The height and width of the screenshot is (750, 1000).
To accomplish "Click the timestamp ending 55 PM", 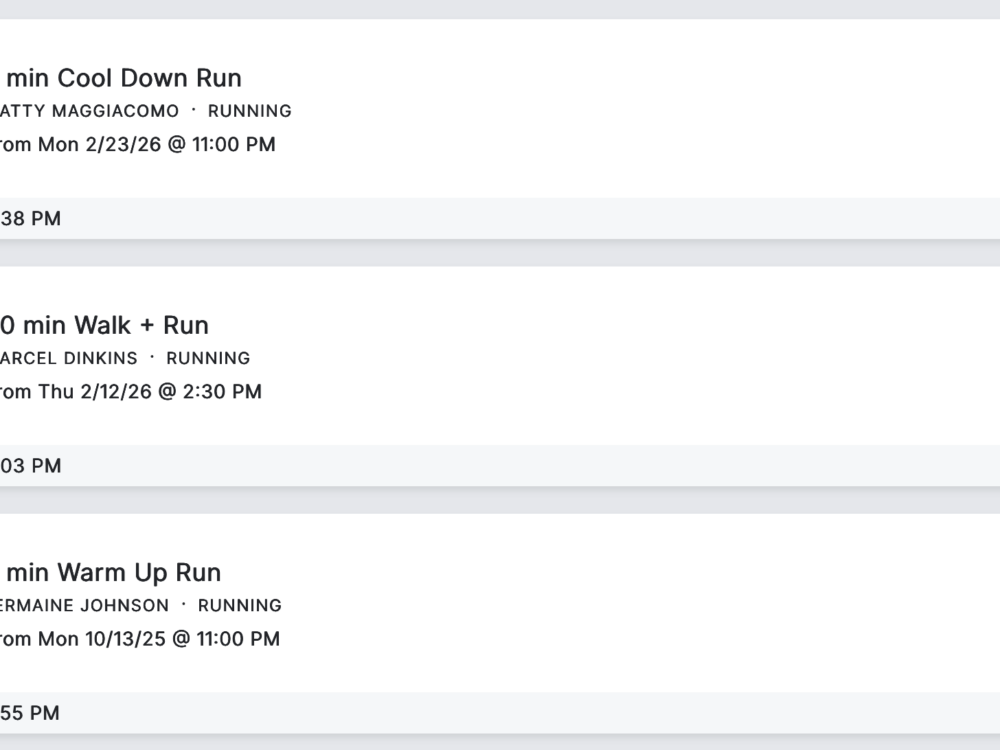I will coord(31,712).
